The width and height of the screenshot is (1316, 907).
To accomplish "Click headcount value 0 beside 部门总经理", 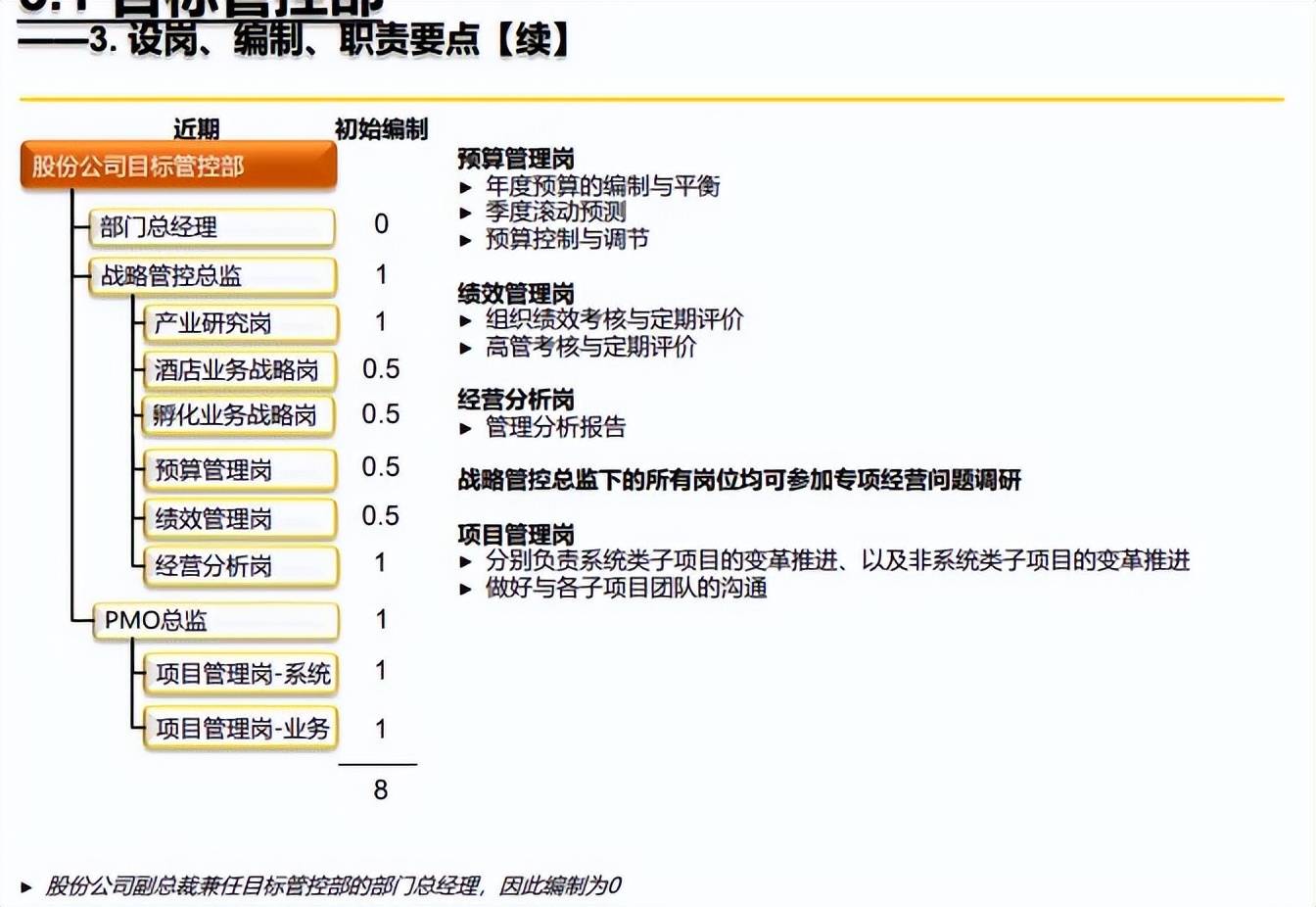I will (381, 224).
